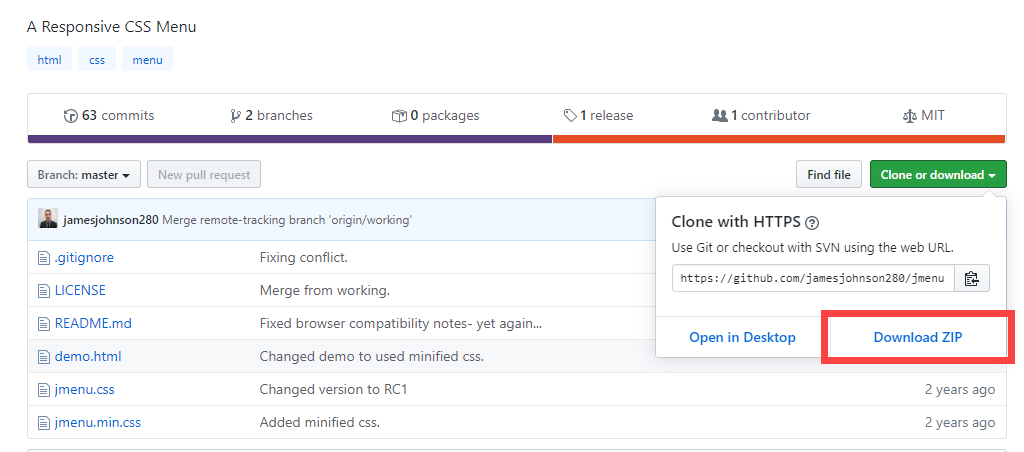
Task: Click the 'Clone with HTTPS' heading
Action: click(x=736, y=222)
